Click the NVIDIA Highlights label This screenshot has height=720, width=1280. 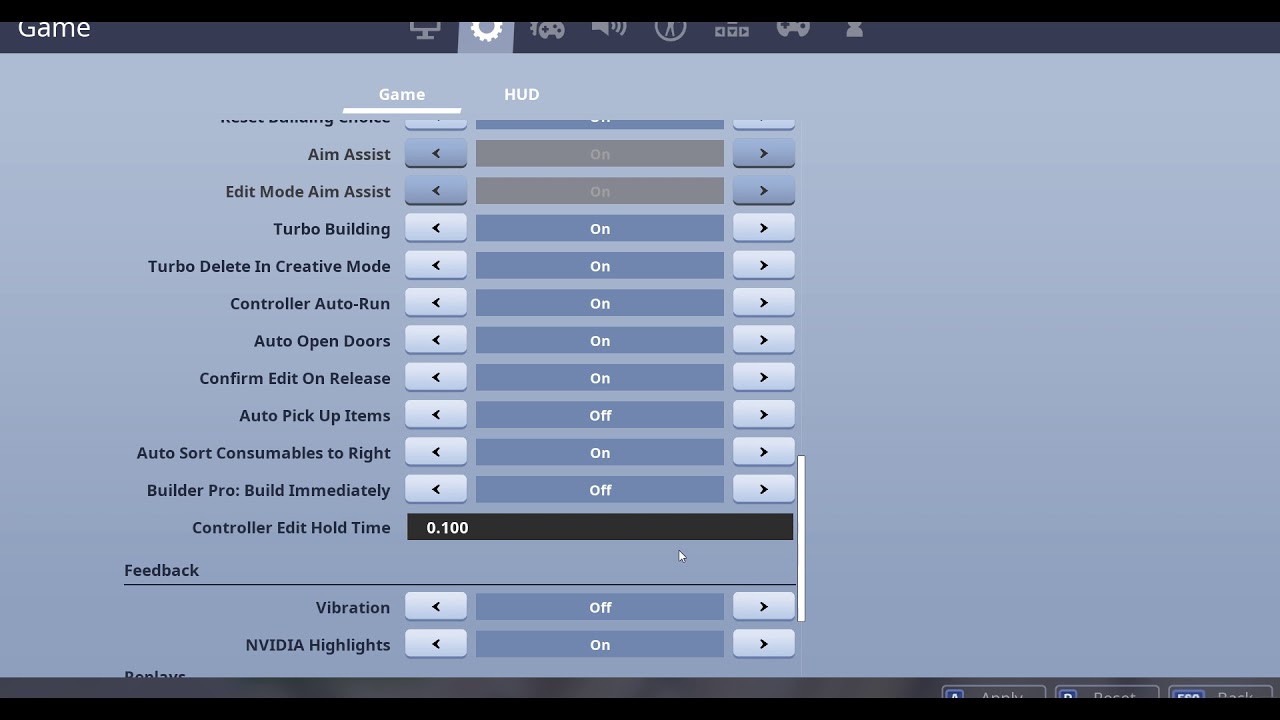tap(318, 645)
